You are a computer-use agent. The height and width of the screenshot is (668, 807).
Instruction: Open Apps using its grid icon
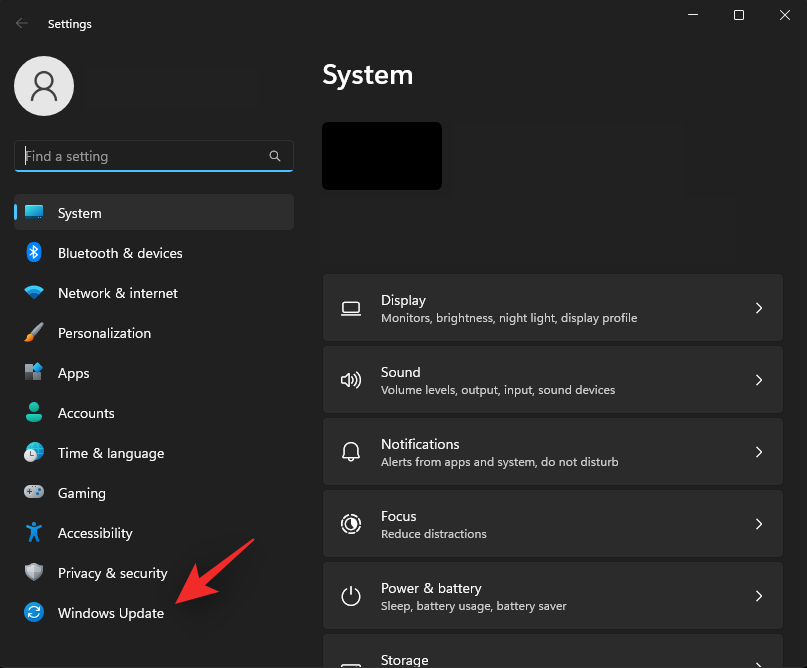click(x=34, y=373)
